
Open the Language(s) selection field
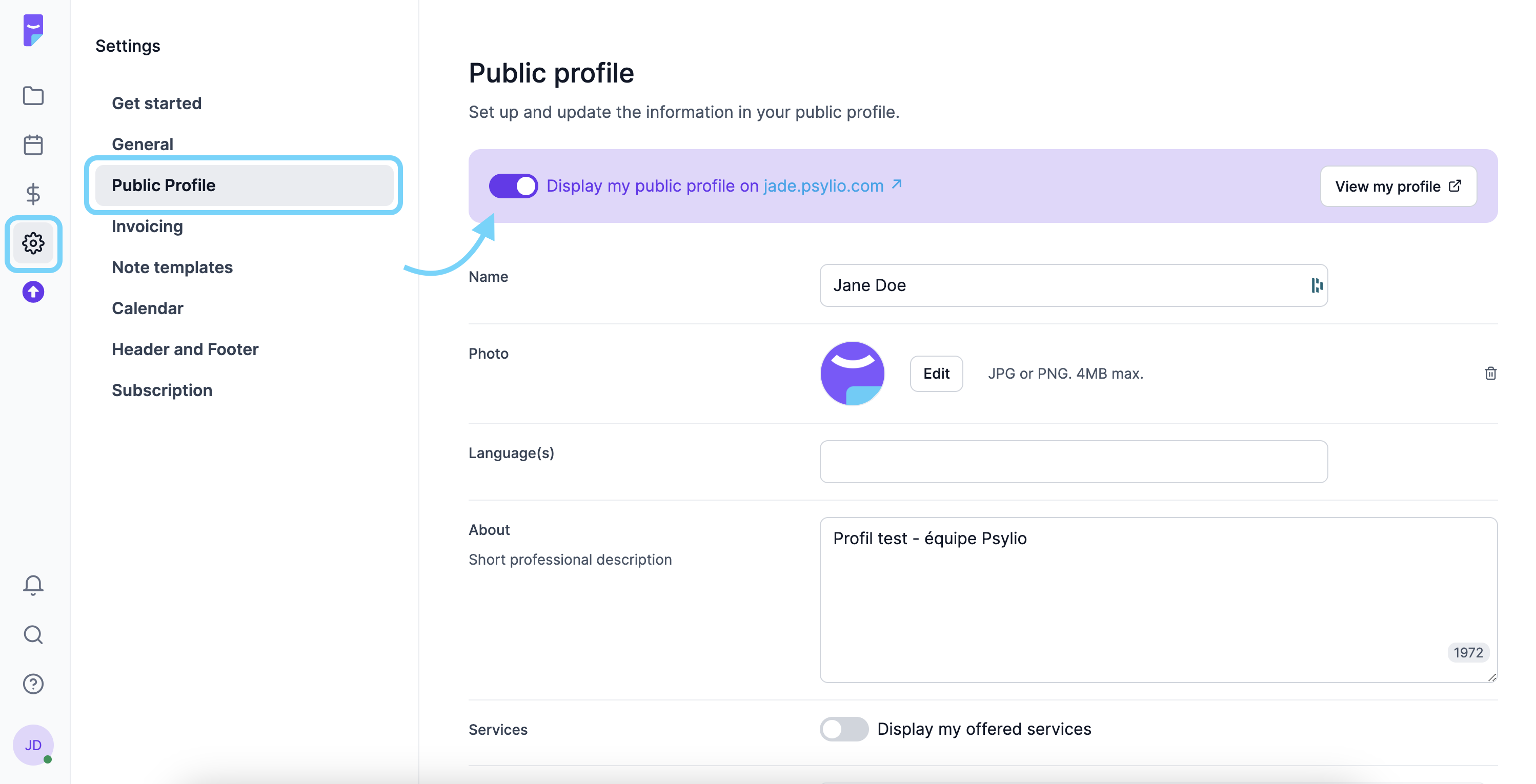click(x=1073, y=462)
